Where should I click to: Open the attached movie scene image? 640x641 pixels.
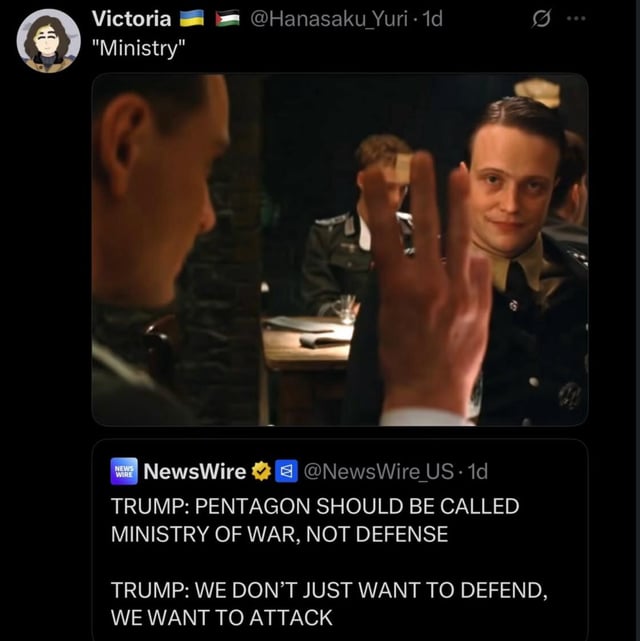[x=340, y=250]
